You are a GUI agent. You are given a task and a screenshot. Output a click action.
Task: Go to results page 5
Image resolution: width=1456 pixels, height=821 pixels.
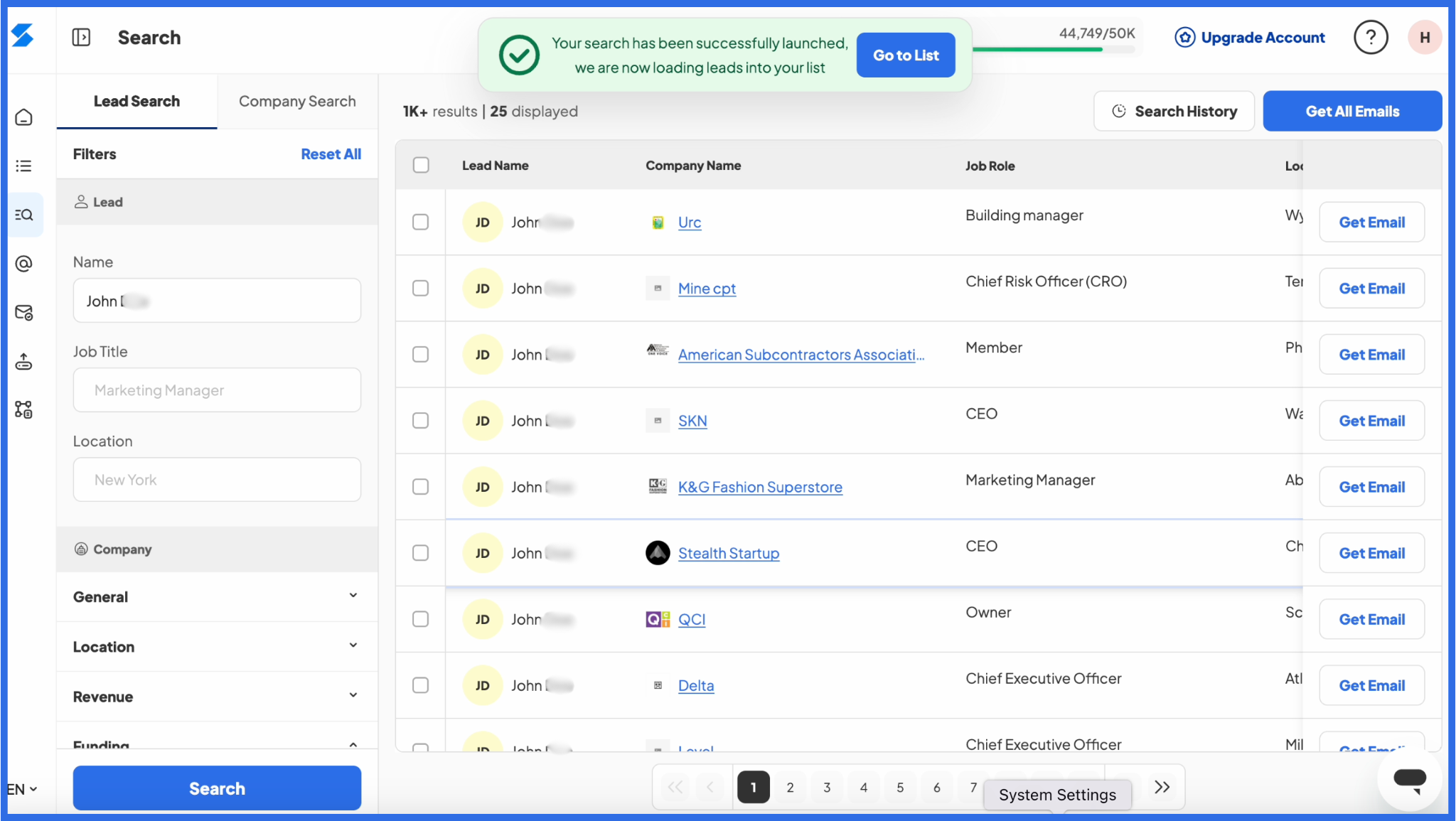click(x=900, y=787)
